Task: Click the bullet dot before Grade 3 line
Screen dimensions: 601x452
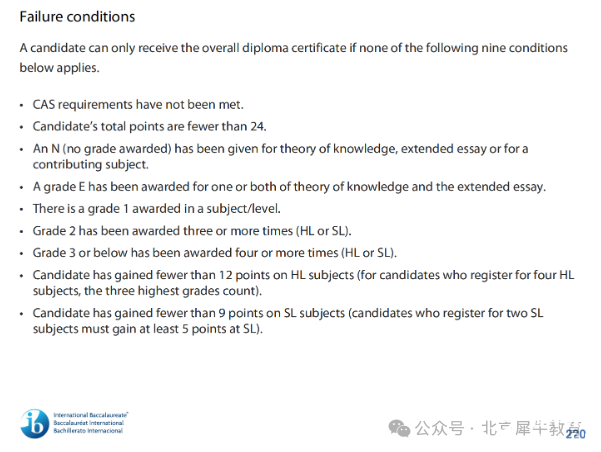Action: 22,254
